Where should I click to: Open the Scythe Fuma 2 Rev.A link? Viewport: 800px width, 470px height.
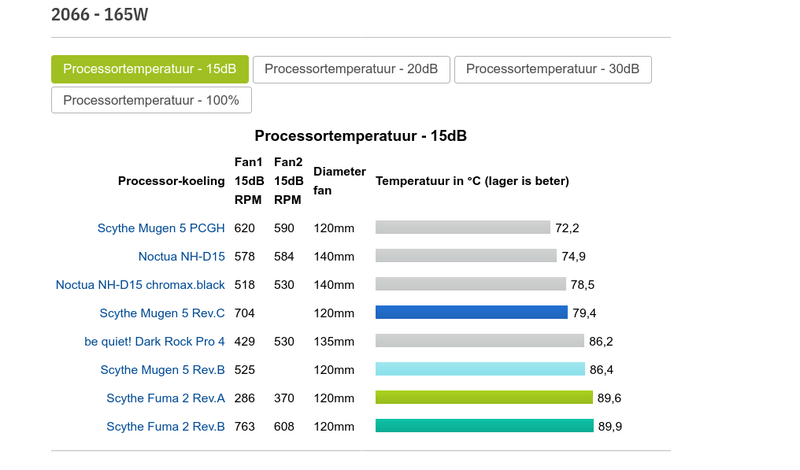(x=165, y=398)
